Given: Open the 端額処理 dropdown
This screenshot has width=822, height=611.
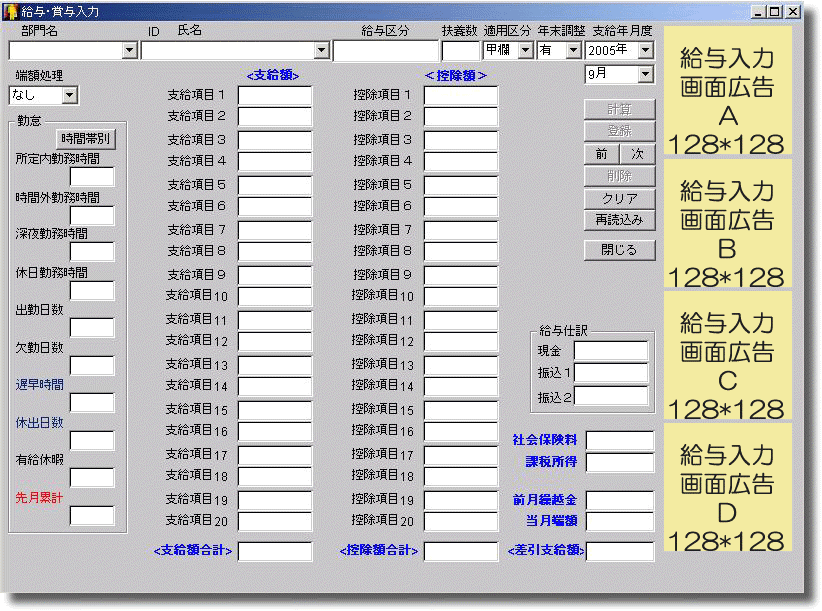Looking at the screenshot, I should pos(69,95).
